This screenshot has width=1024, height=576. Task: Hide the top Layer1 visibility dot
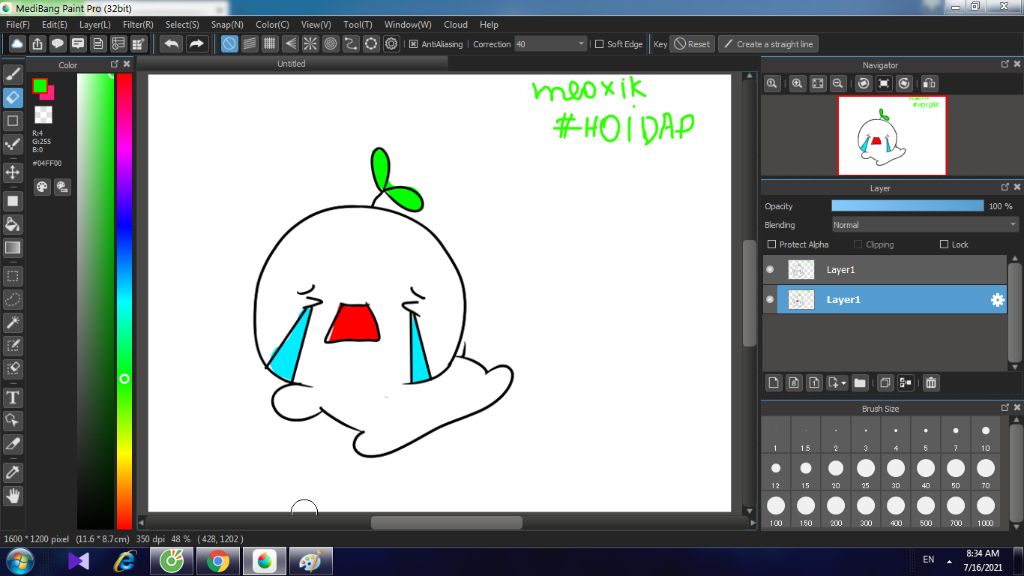[770, 270]
